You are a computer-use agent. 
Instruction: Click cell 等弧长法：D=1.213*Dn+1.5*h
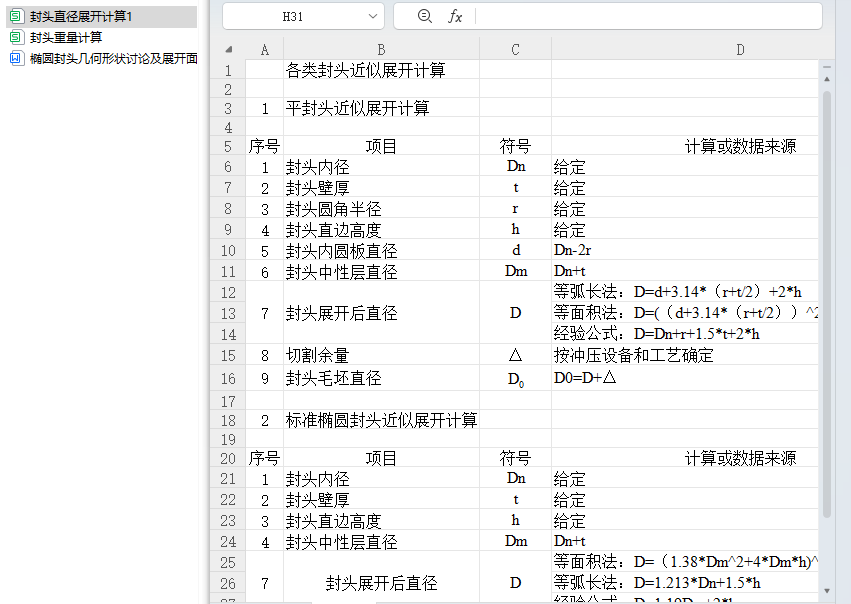(685, 583)
